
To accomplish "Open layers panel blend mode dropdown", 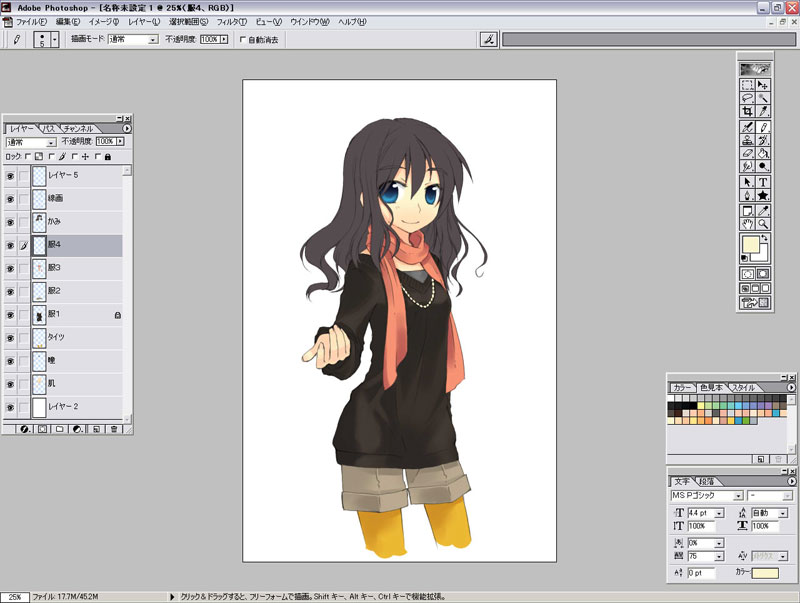I will (51, 142).
